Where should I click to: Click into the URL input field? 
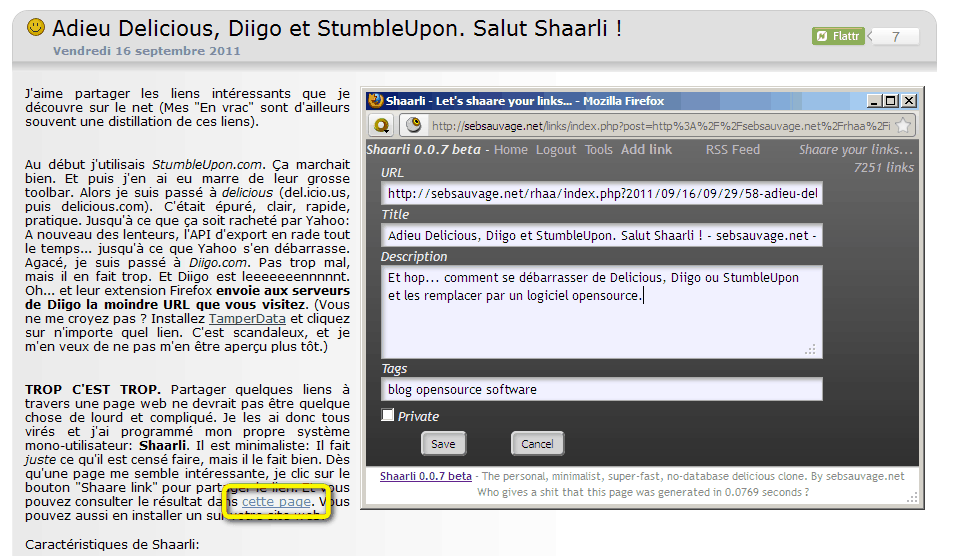coord(602,193)
